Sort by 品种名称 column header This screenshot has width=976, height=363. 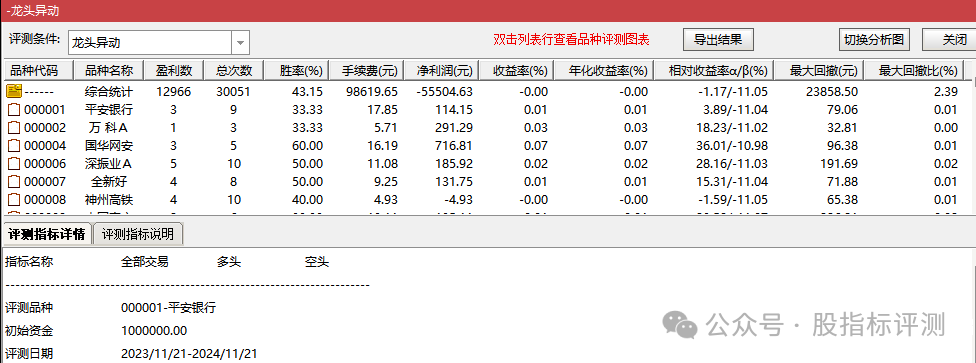click(109, 70)
